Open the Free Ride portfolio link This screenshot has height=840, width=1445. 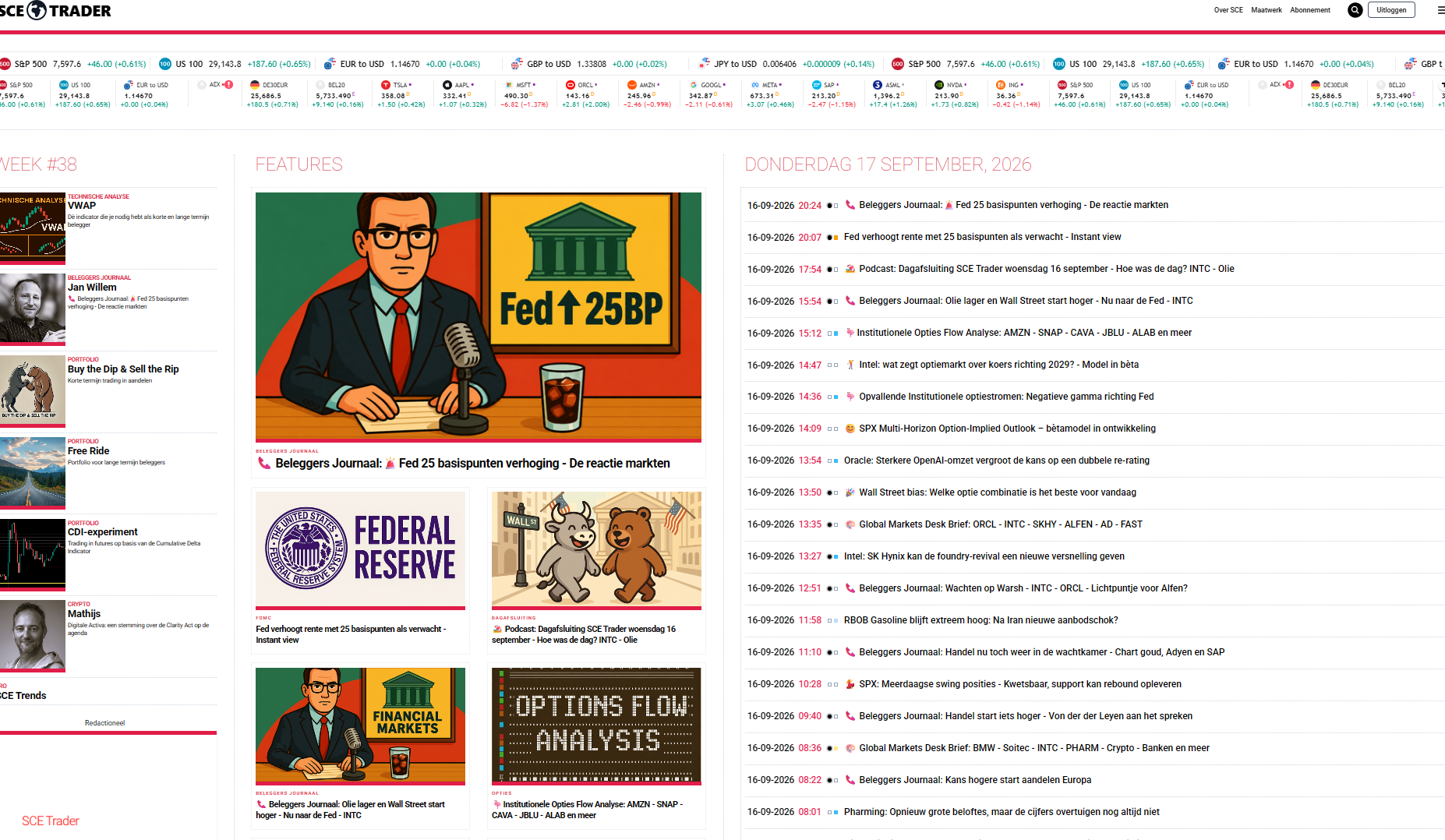coord(89,451)
